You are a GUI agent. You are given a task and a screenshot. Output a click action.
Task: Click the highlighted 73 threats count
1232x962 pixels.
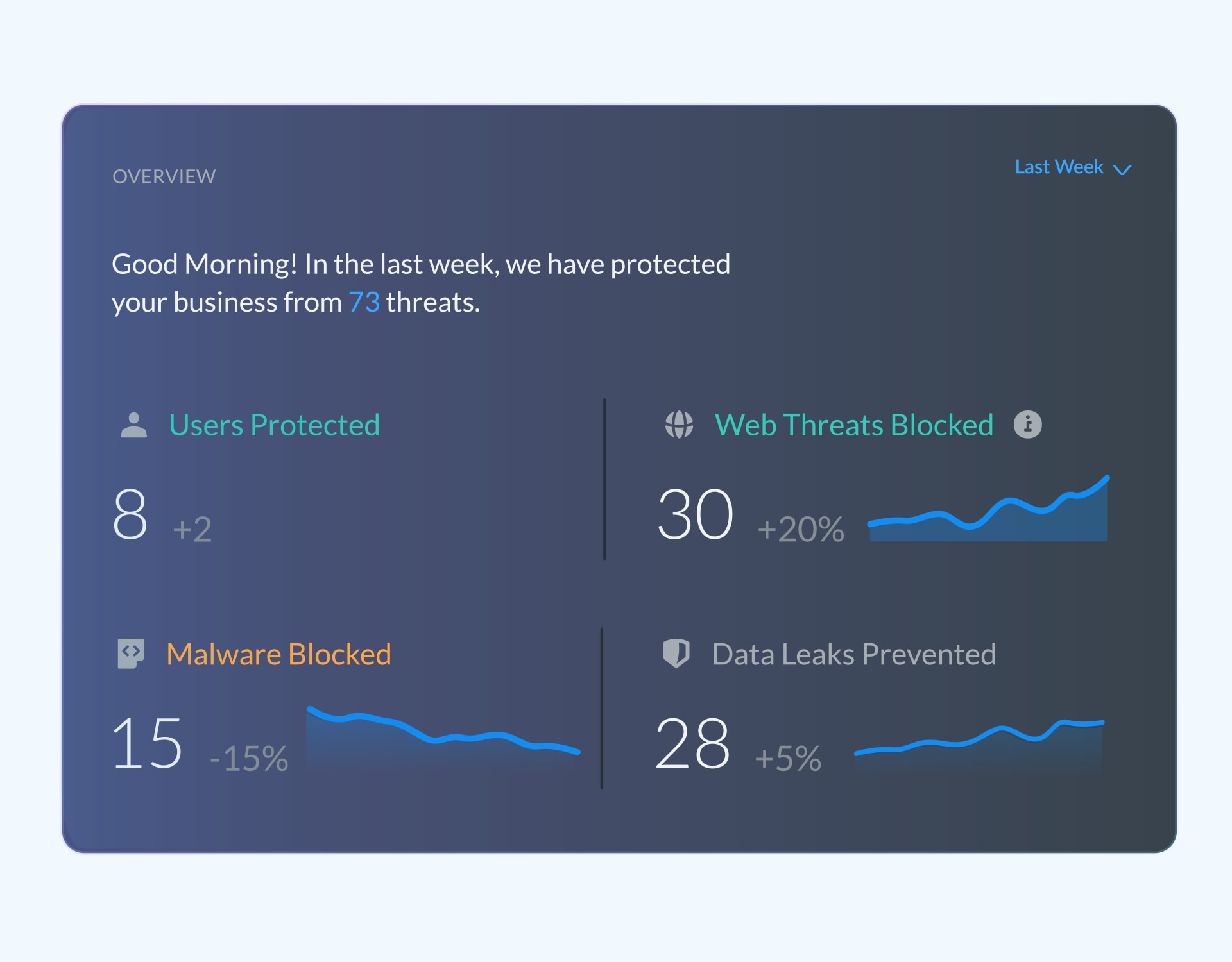click(364, 301)
